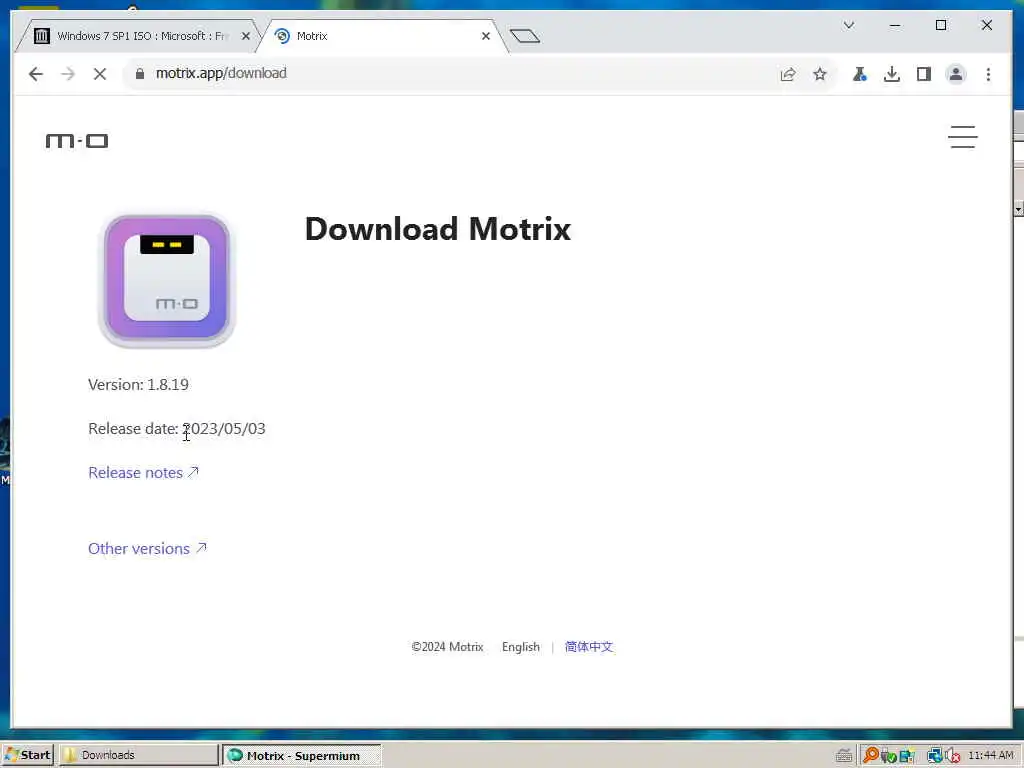Open site security lock info

tap(140, 74)
